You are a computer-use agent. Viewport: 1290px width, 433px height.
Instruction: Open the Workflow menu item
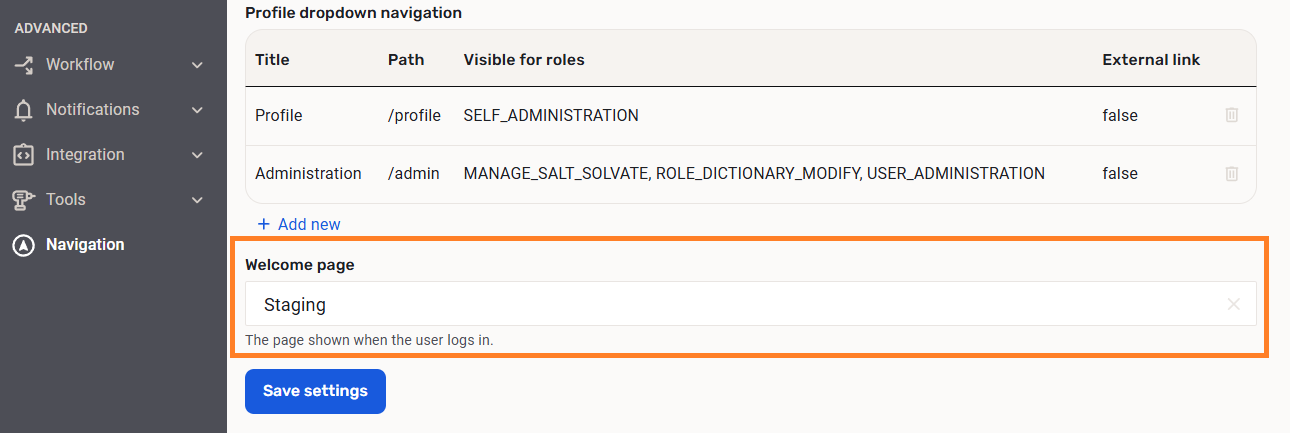pos(80,65)
